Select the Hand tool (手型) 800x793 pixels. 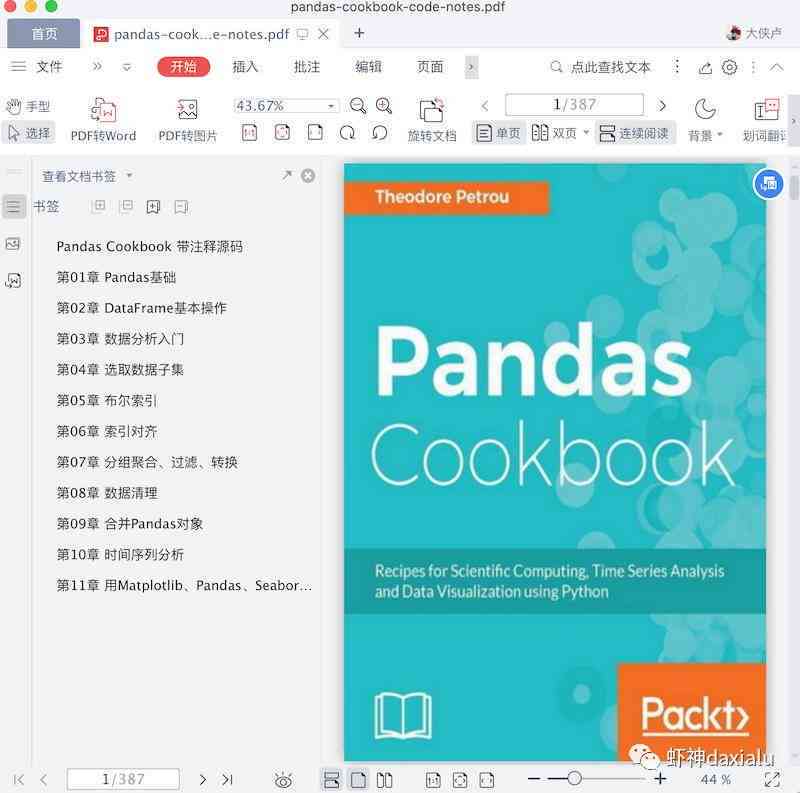tap(28, 106)
